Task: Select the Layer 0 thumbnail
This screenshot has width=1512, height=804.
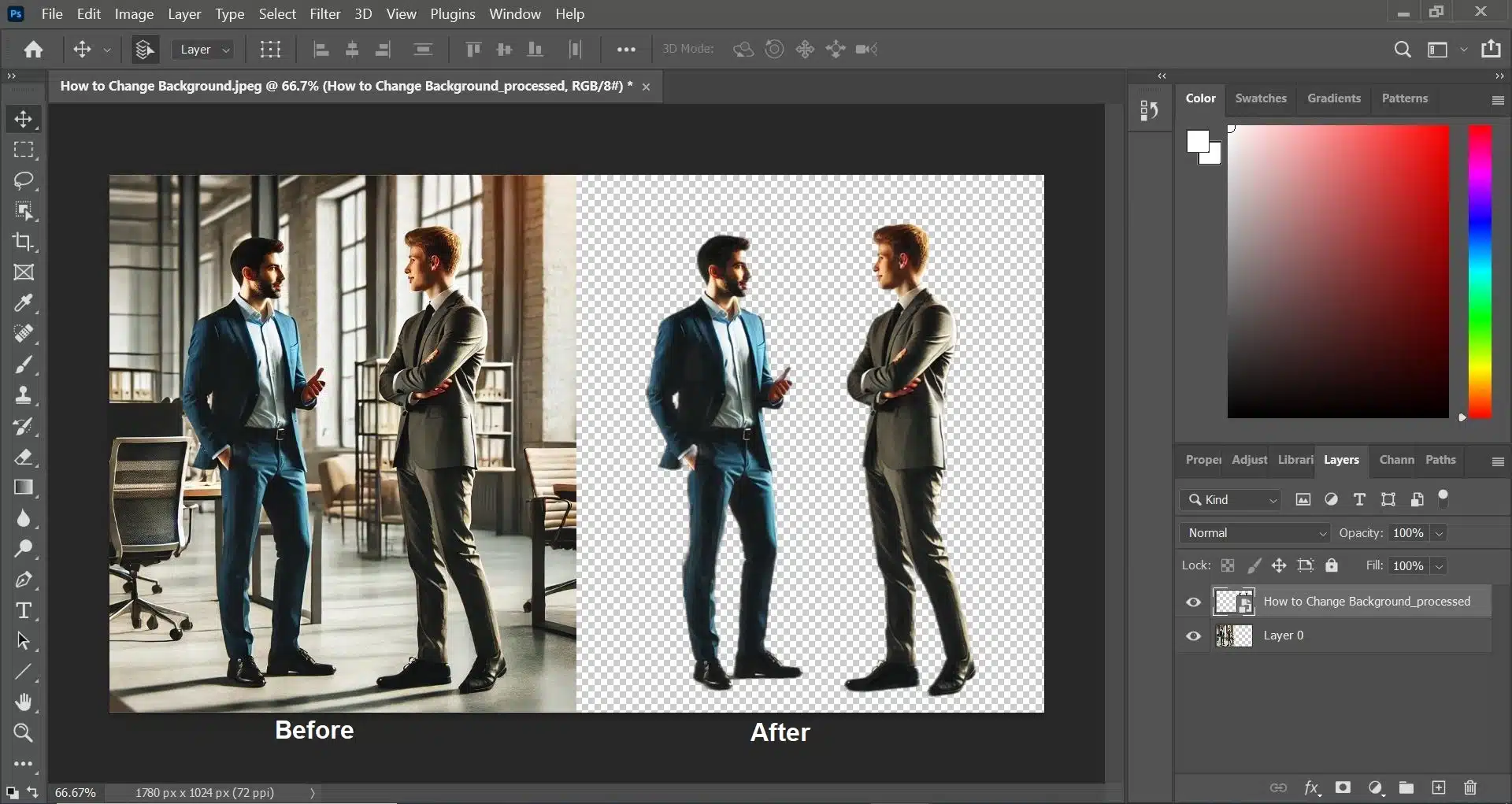Action: point(1234,635)
